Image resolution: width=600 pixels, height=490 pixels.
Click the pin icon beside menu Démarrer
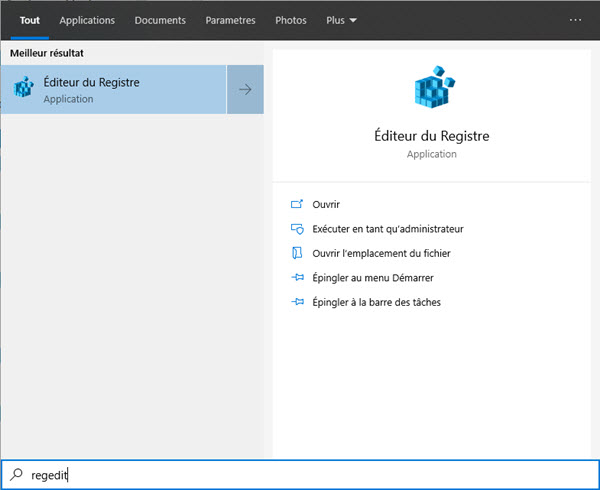(297, 277)
